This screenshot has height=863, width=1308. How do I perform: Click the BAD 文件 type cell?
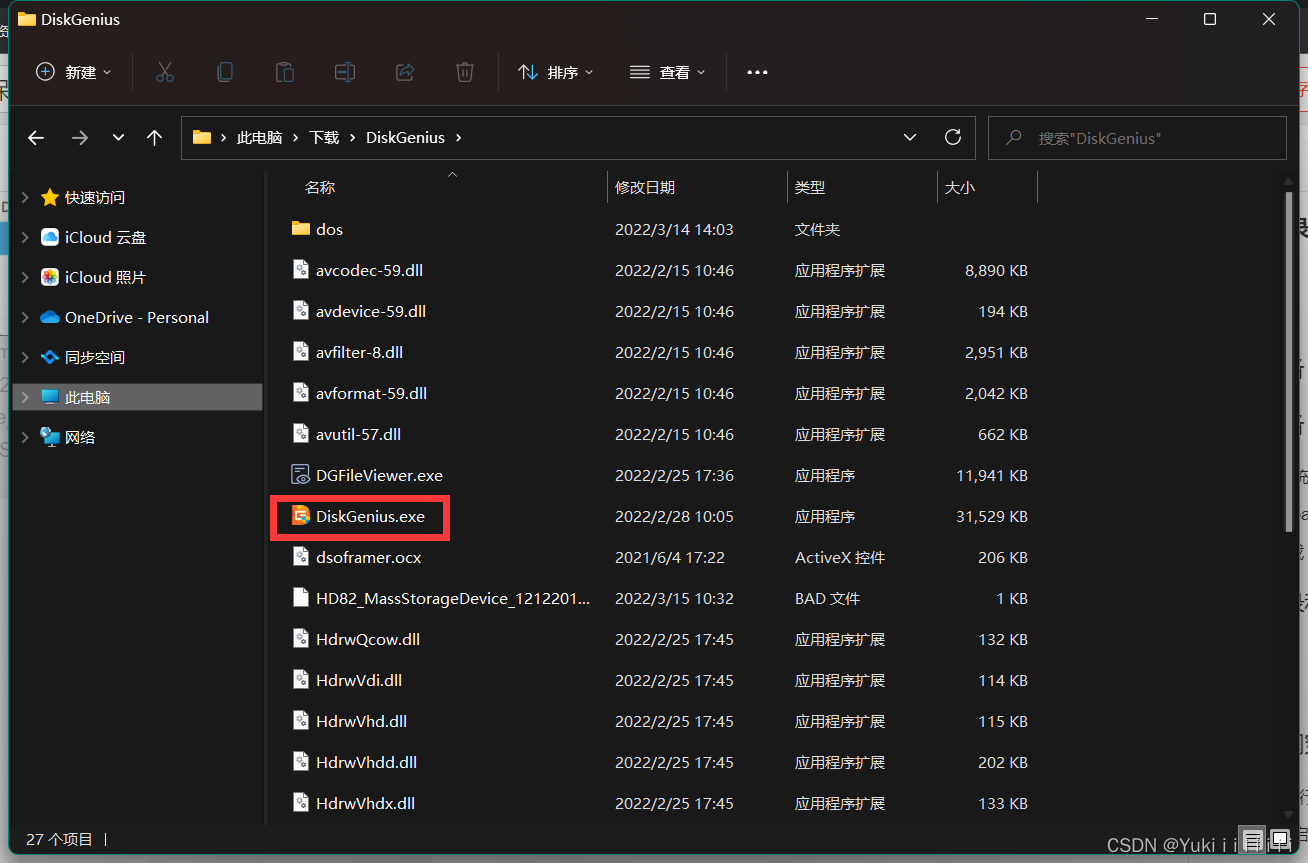pos(827,598)
